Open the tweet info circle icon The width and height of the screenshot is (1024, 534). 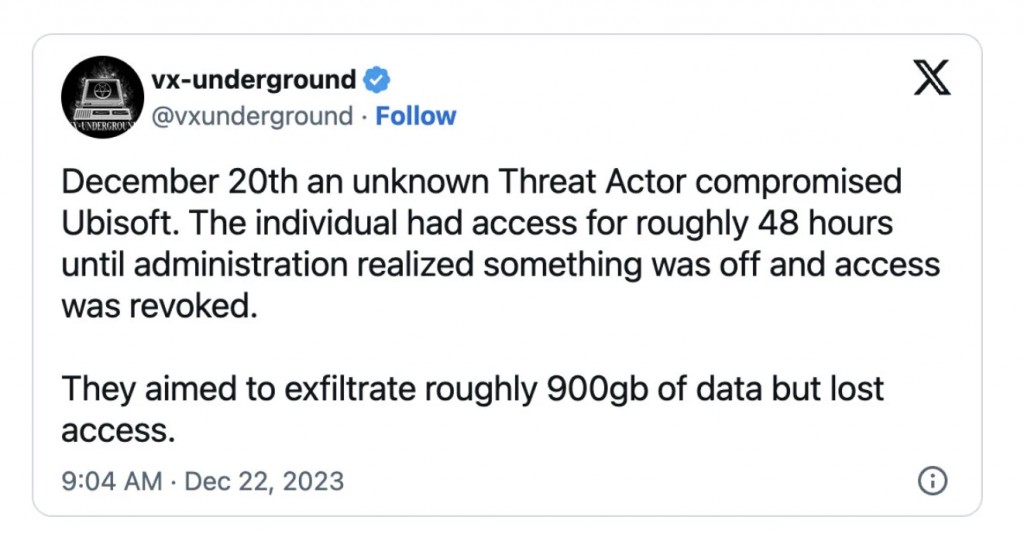[x=932, y=481]
